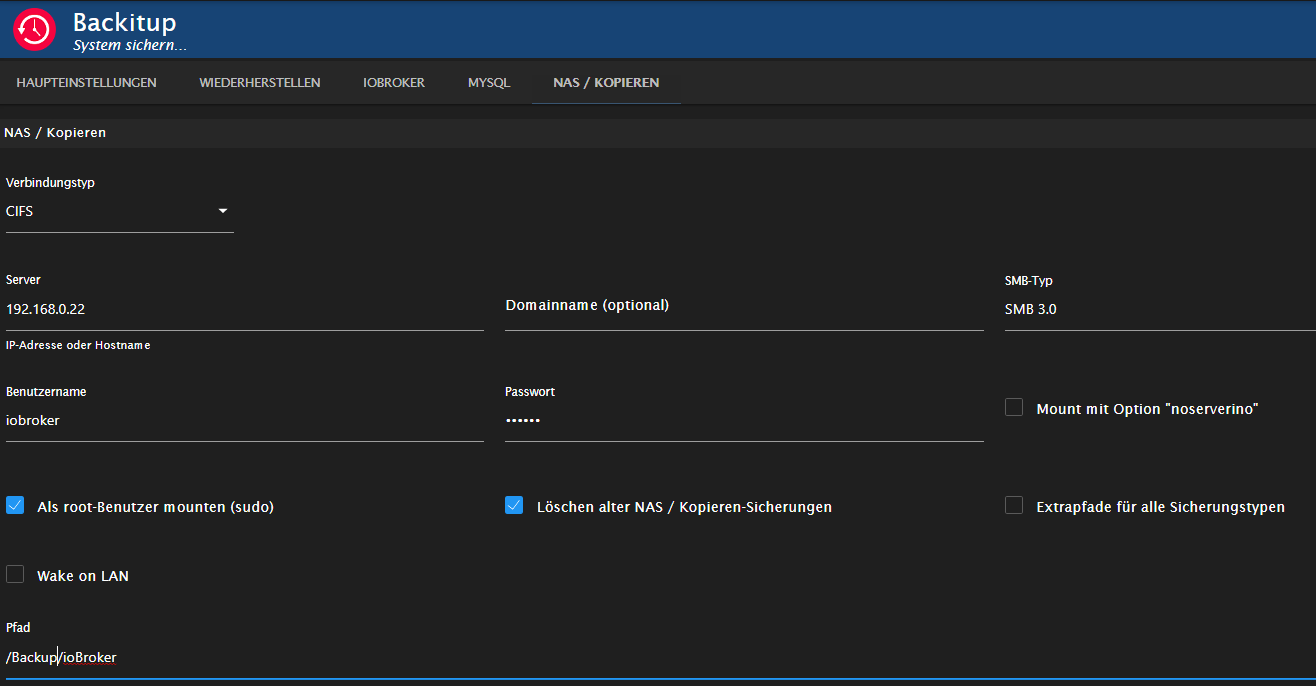Click the "System sichern..." subtitle
Viewport: 1316px width, 686px height.
click(x=130, y=45)
